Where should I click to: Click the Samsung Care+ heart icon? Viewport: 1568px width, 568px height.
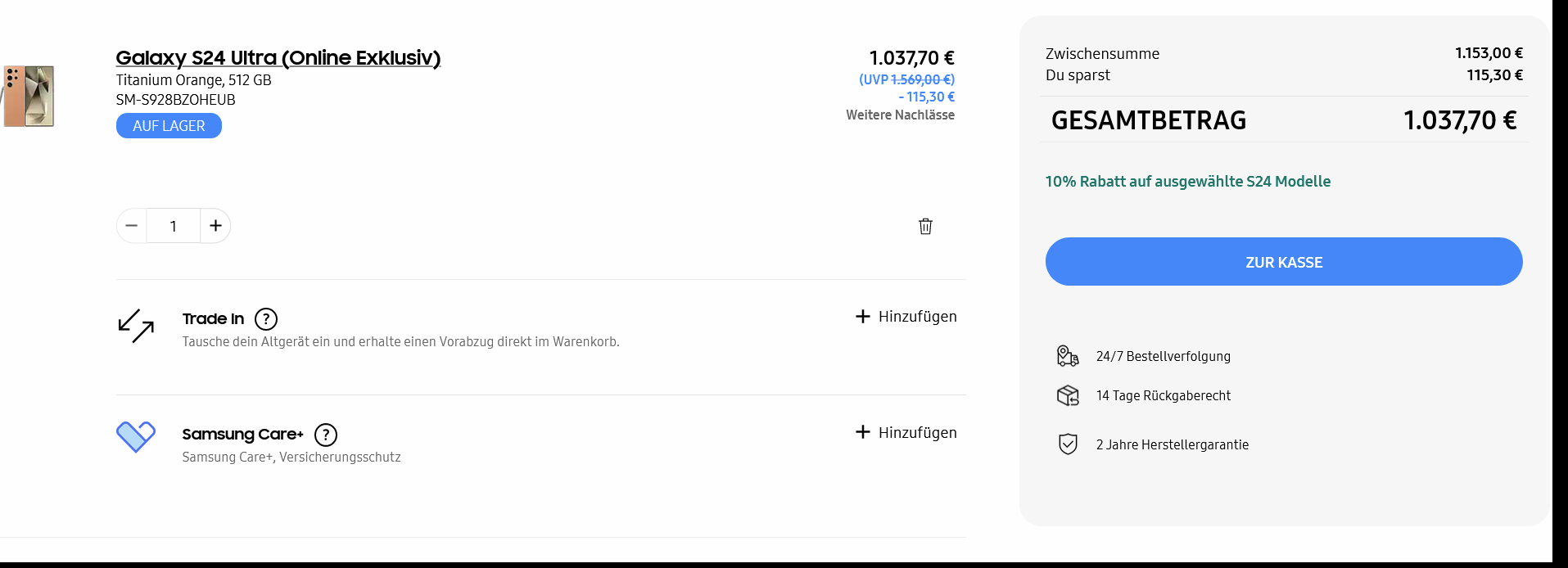(x=136, y=436)
